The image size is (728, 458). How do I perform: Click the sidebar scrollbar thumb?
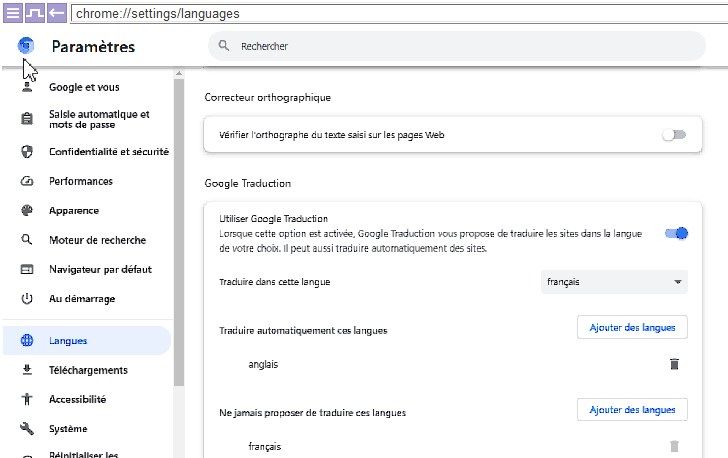tap(179, 232)
